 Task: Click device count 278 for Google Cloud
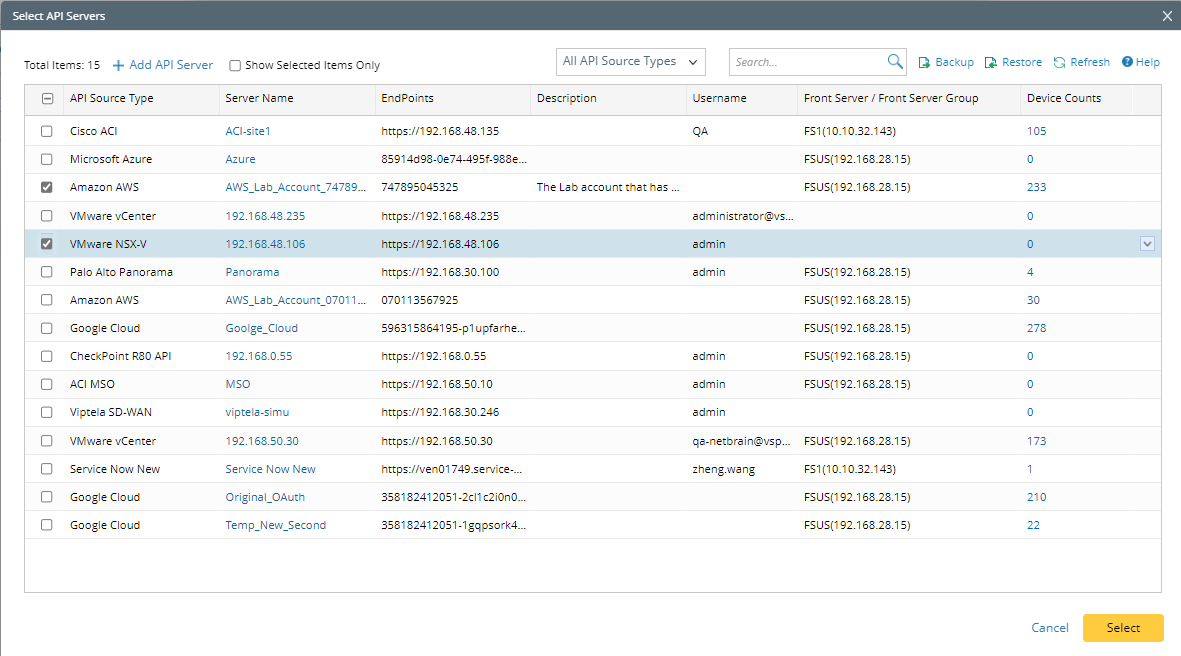[1036, 328]
